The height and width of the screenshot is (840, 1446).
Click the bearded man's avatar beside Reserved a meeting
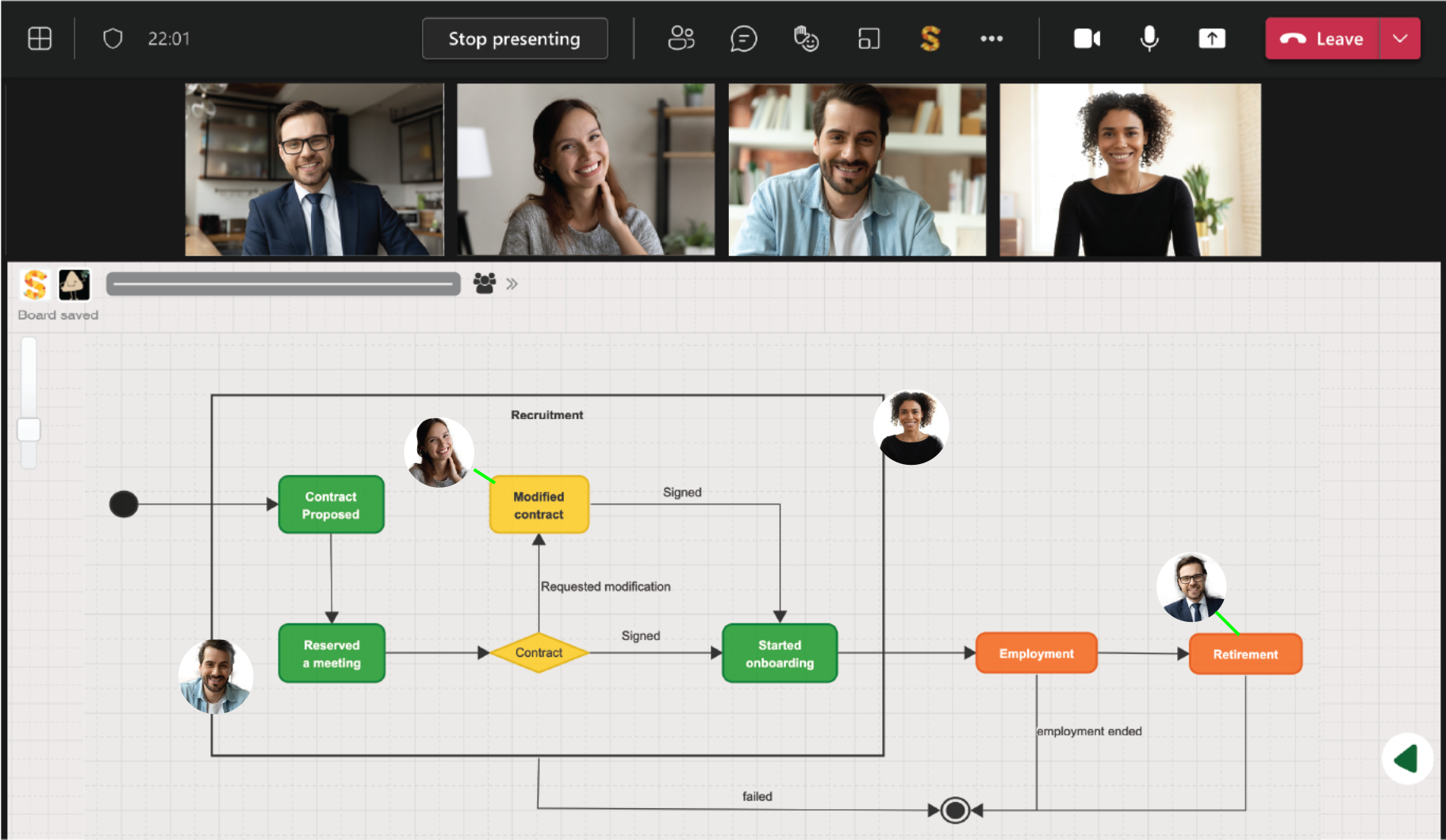[215, 677]
